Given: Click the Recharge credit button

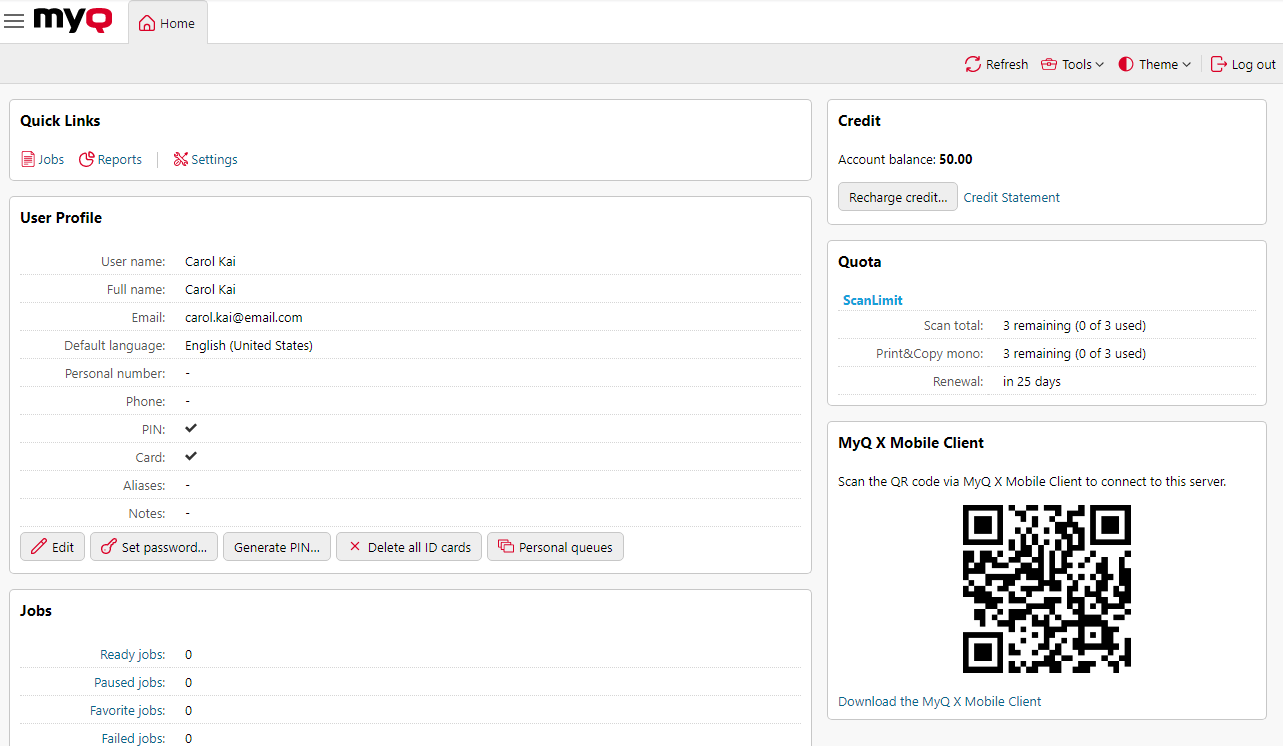Looking at the screenshot, I should (897, 196).
